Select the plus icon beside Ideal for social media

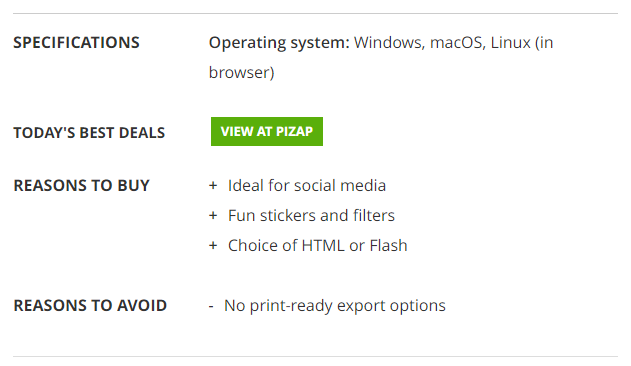[213, 186]
